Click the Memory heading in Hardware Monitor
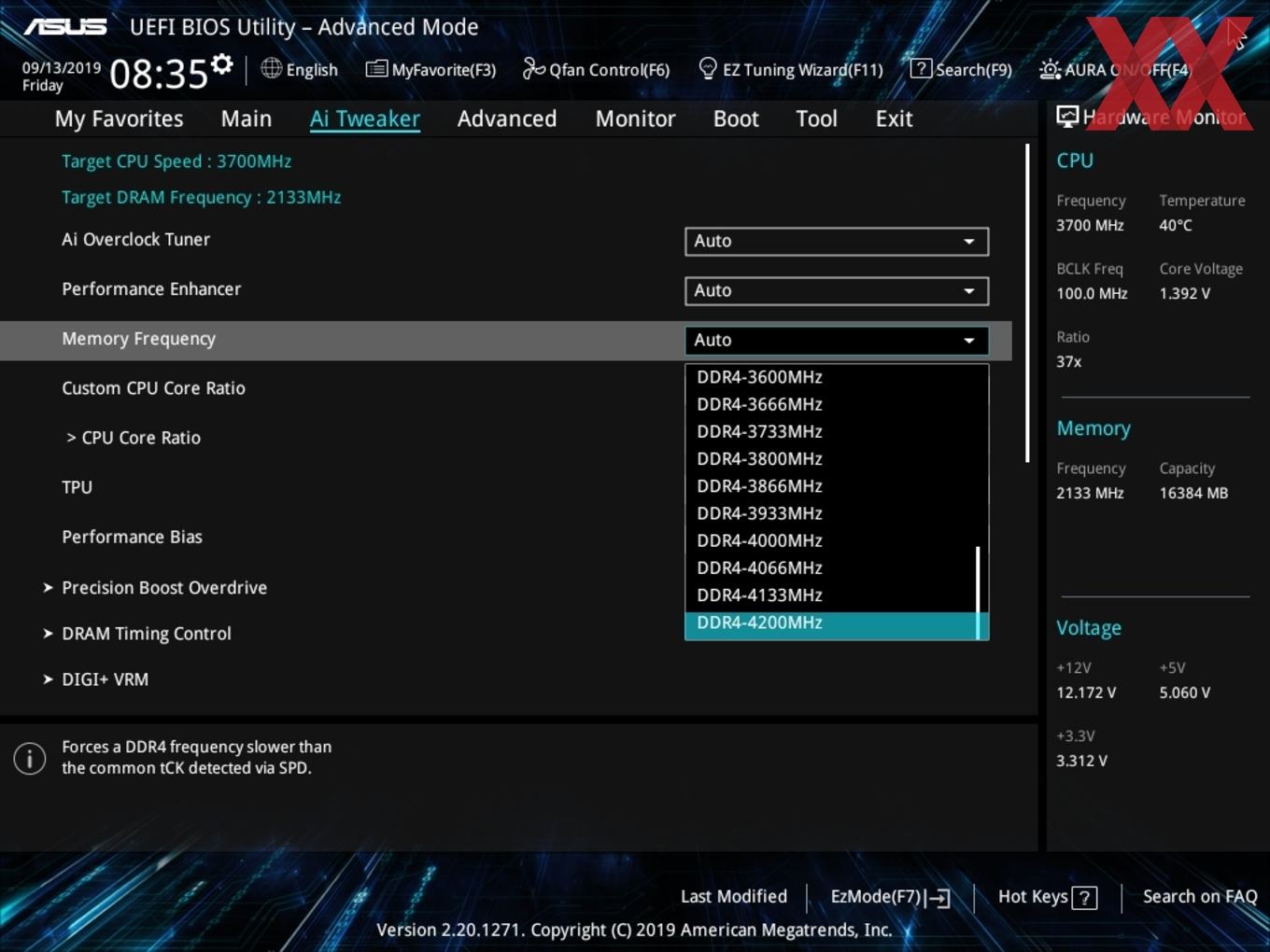This screenshot has width=1270, height=952. 1094,428
